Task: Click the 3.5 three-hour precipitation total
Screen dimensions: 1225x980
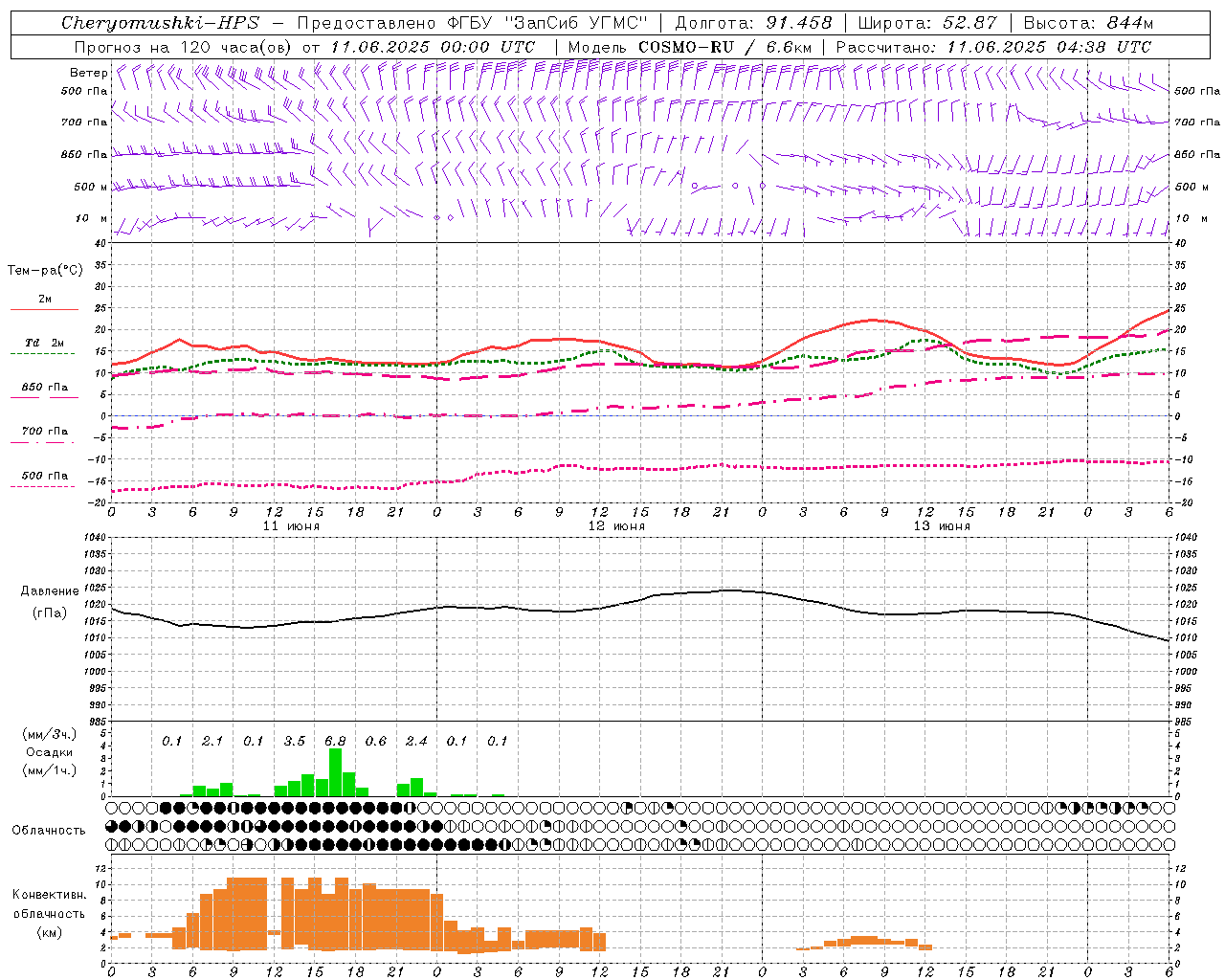Action: click(295, 742)
